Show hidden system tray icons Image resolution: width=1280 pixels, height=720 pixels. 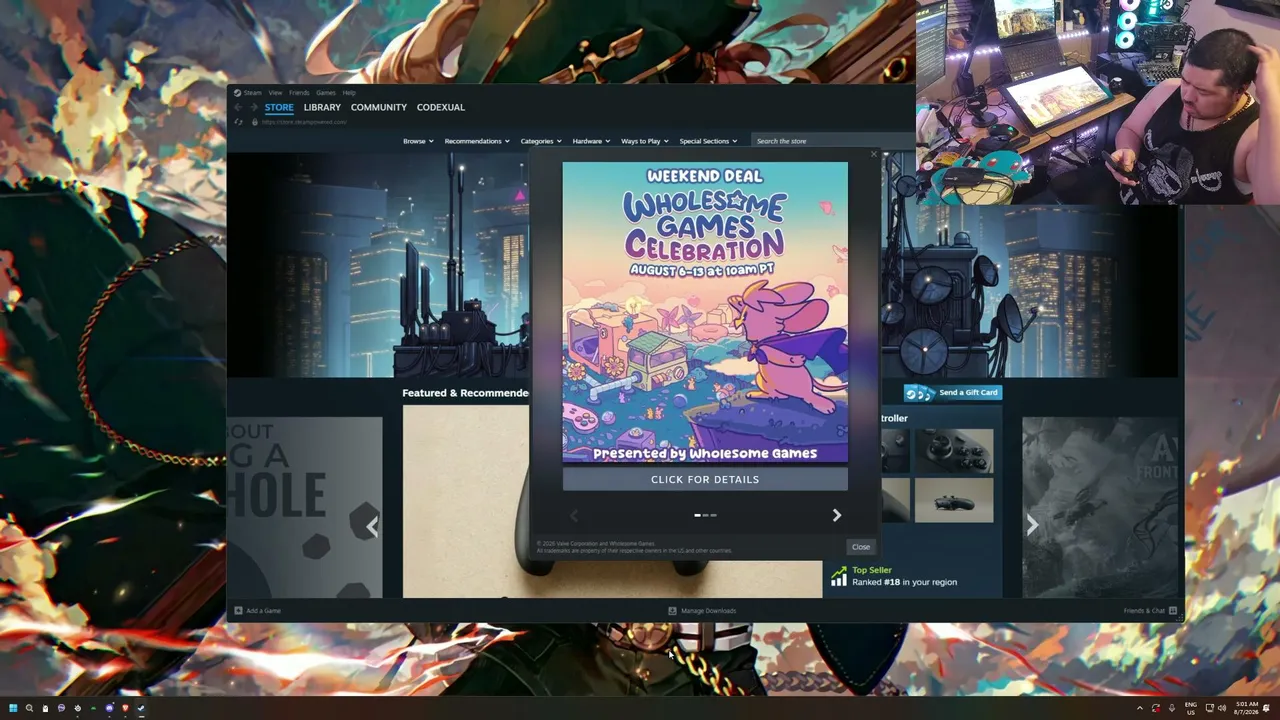pyautogui.click(x=1139, y=708)
